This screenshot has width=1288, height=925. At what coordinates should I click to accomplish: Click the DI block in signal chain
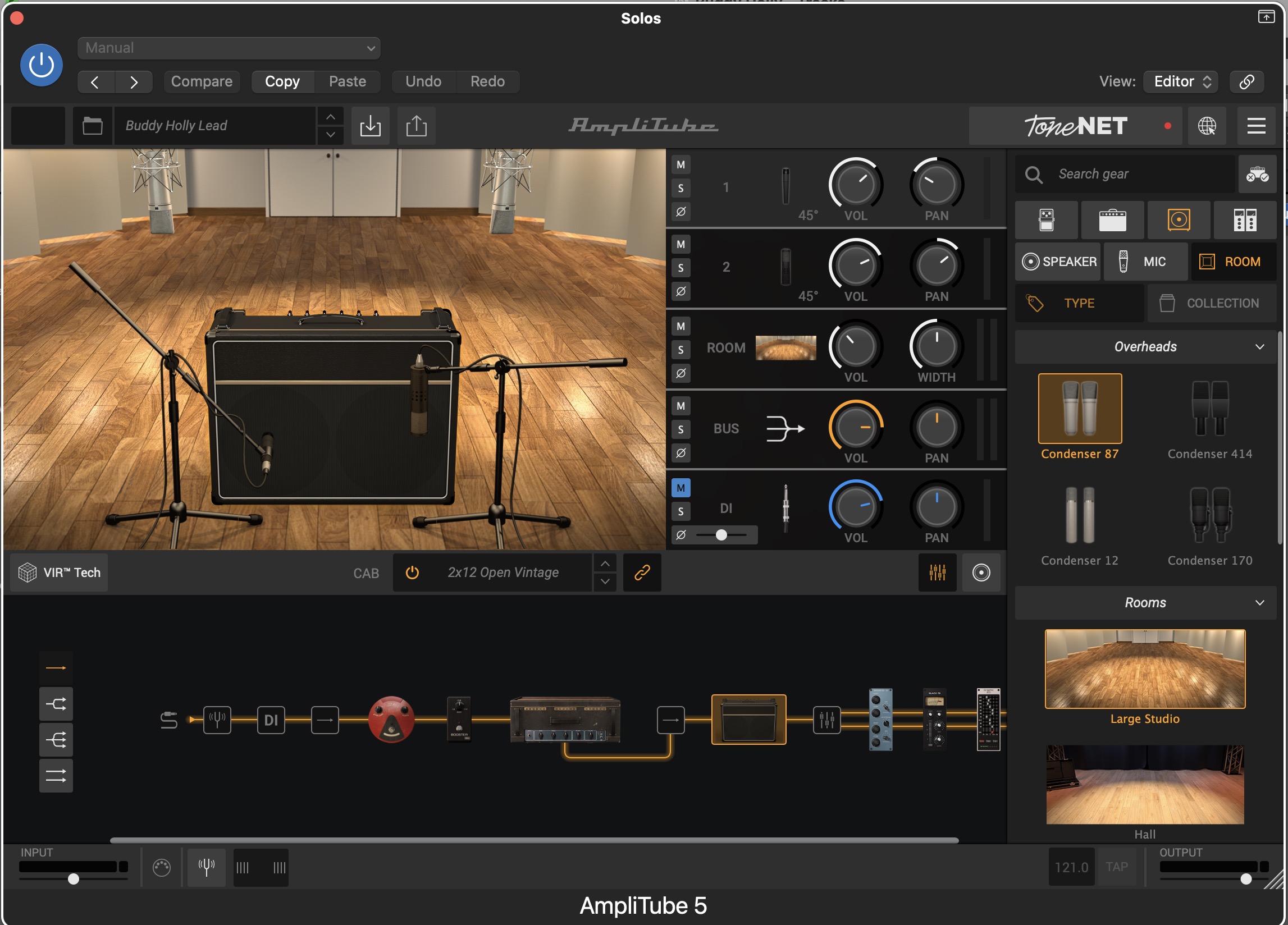[x=271, y=720]
